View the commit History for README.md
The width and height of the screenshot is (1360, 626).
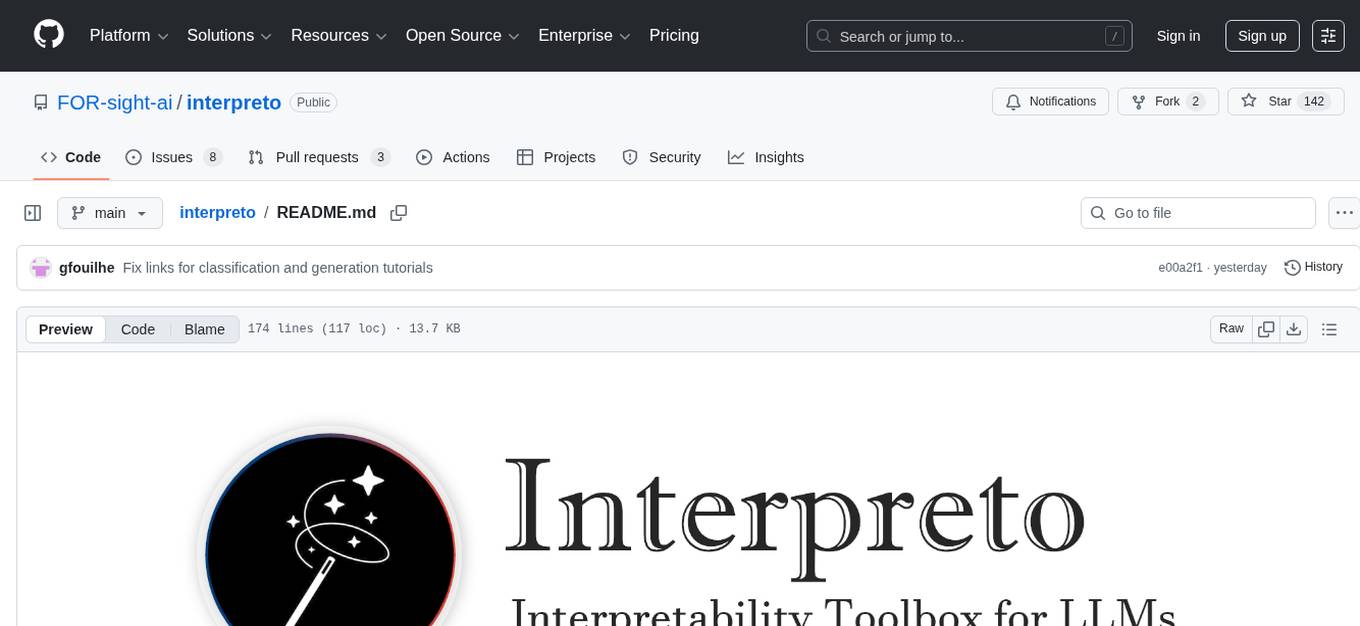pos(1313,267)
